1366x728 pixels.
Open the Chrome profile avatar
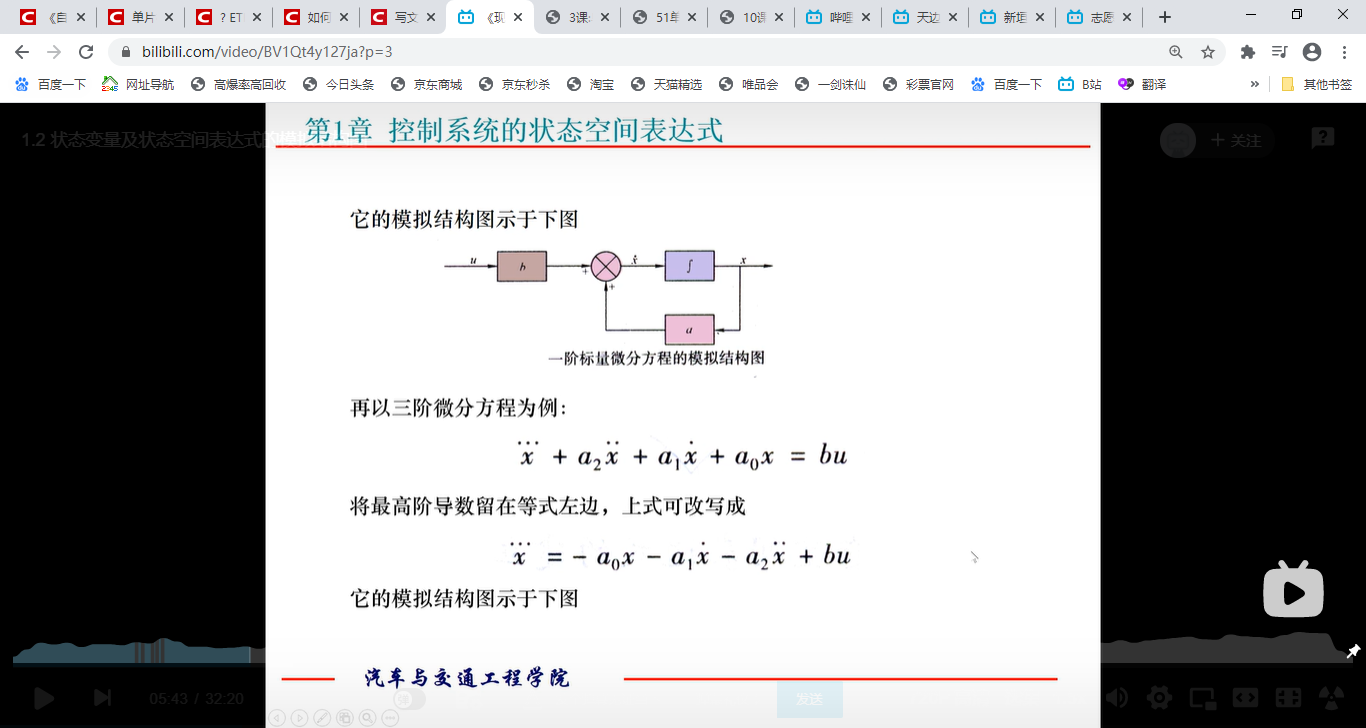1312,52
